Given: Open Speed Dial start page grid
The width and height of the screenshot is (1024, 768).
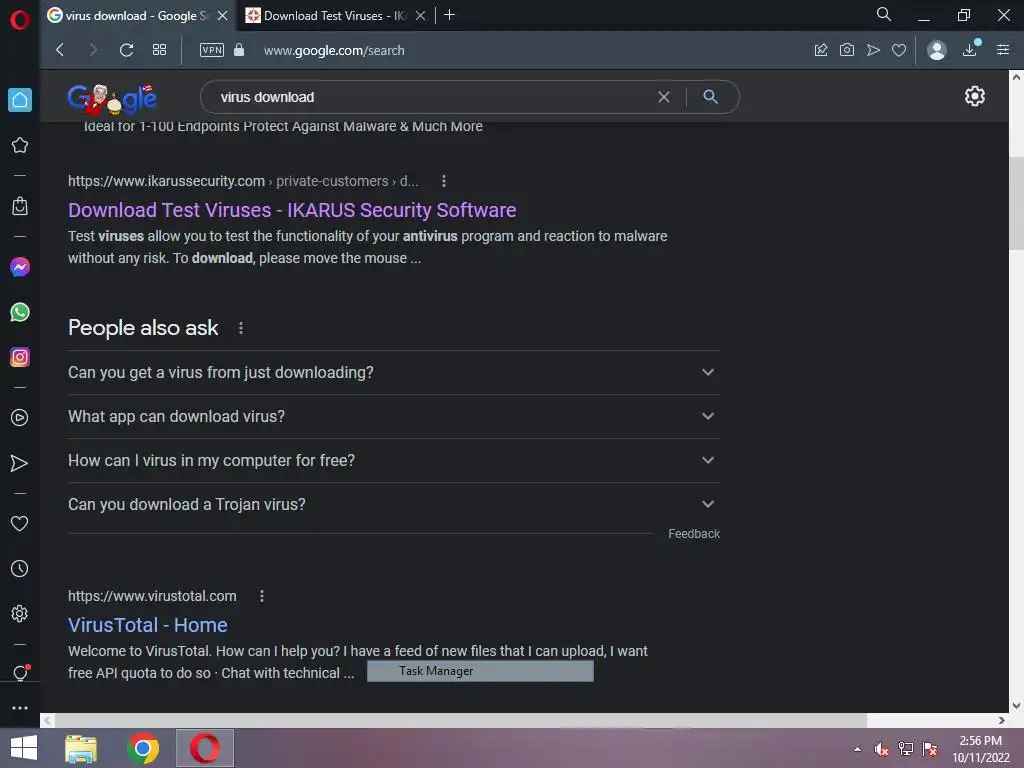Looking at the screenshot, I should pyautogui.click(x=159, y=50).
